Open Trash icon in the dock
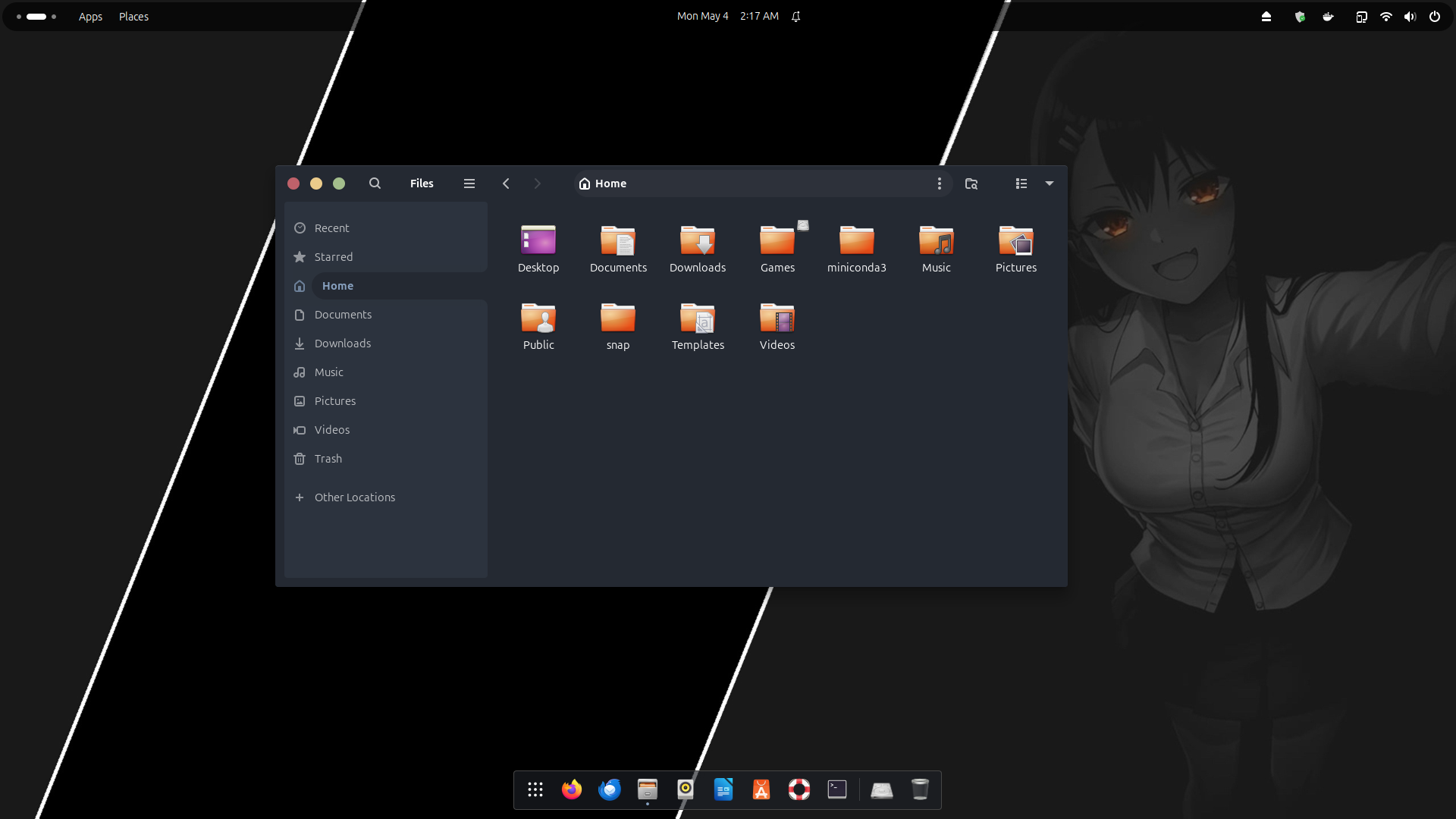 [920, 789]
